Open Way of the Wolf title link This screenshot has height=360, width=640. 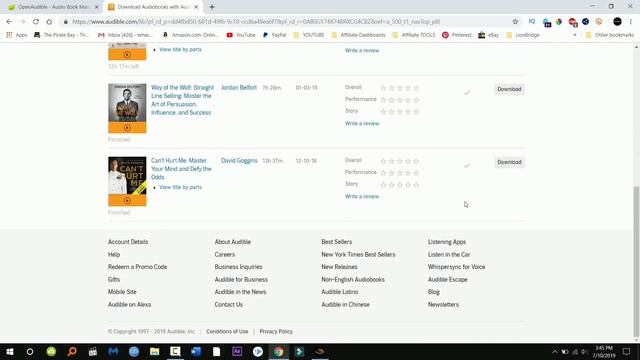click(182, 100)
